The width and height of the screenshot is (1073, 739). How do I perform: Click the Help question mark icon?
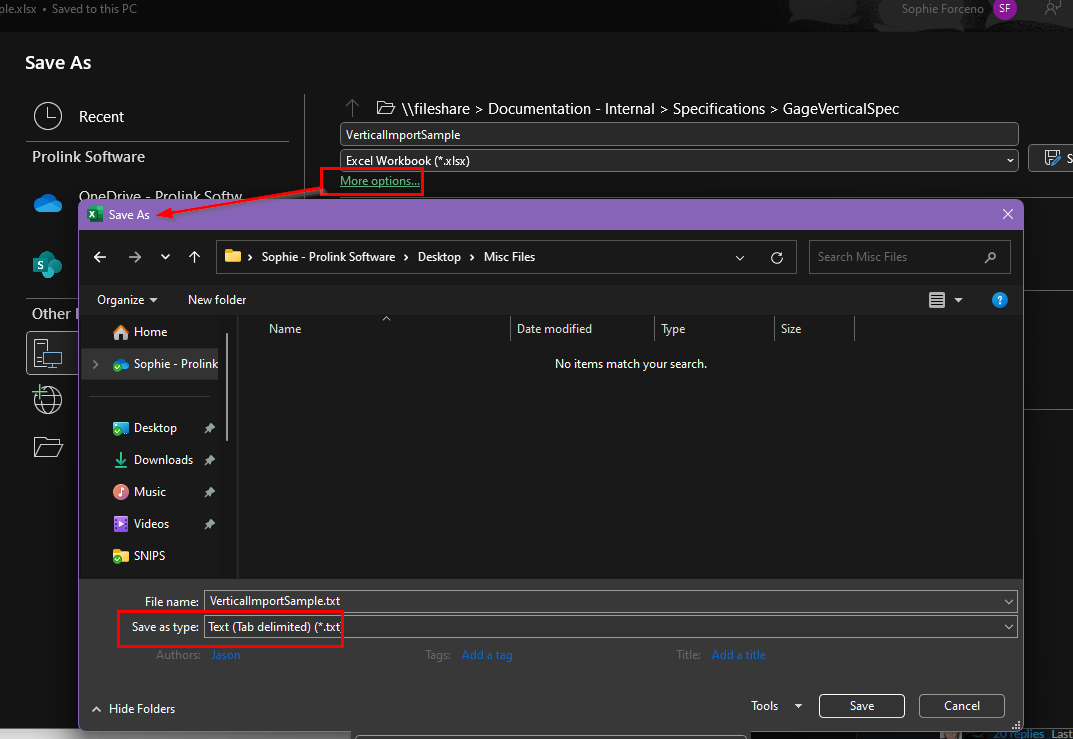tap(999, 299)
